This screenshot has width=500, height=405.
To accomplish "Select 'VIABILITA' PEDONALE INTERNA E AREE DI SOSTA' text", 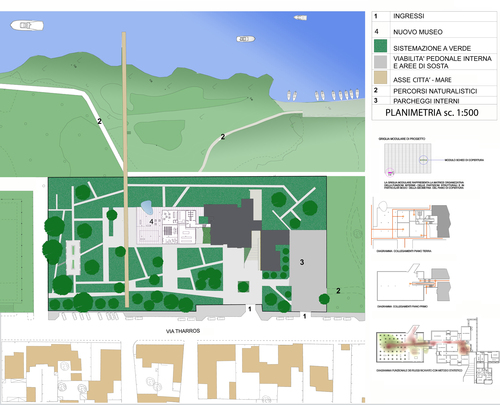I will tap(442, 62).
